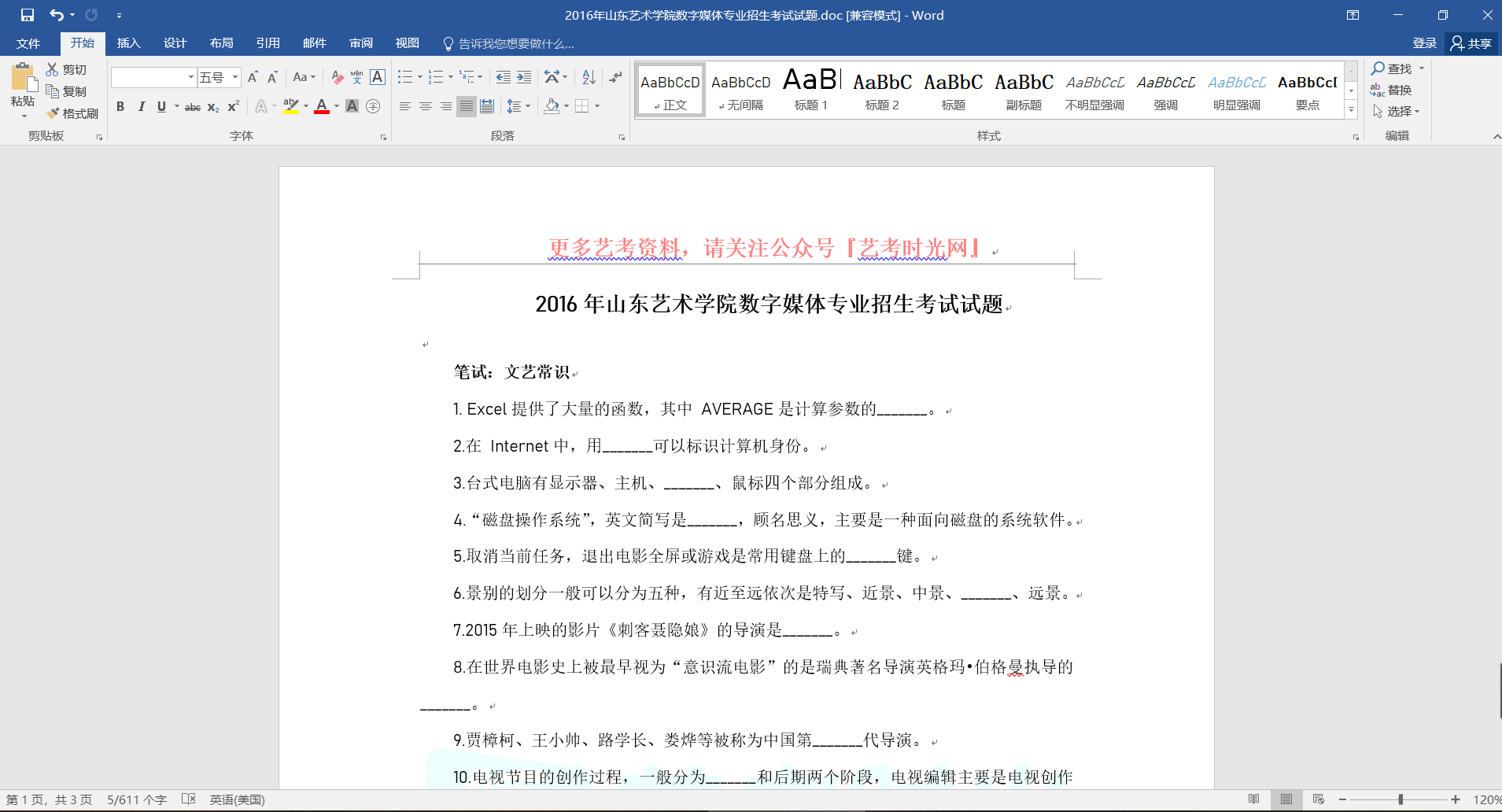This screenshot has height=812, width=1502.
Task: Open the 插入 (Insert) ribbon tab
Action: [x=128, y=43]
